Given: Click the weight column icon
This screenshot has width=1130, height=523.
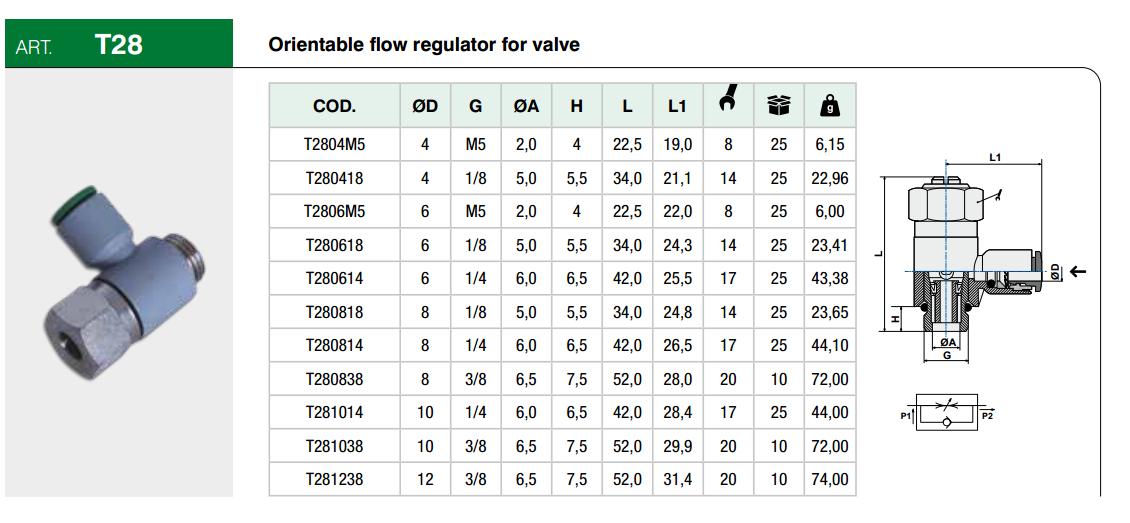Looking at the screenshot, I should pyautogui.click(x=830, y=104).
